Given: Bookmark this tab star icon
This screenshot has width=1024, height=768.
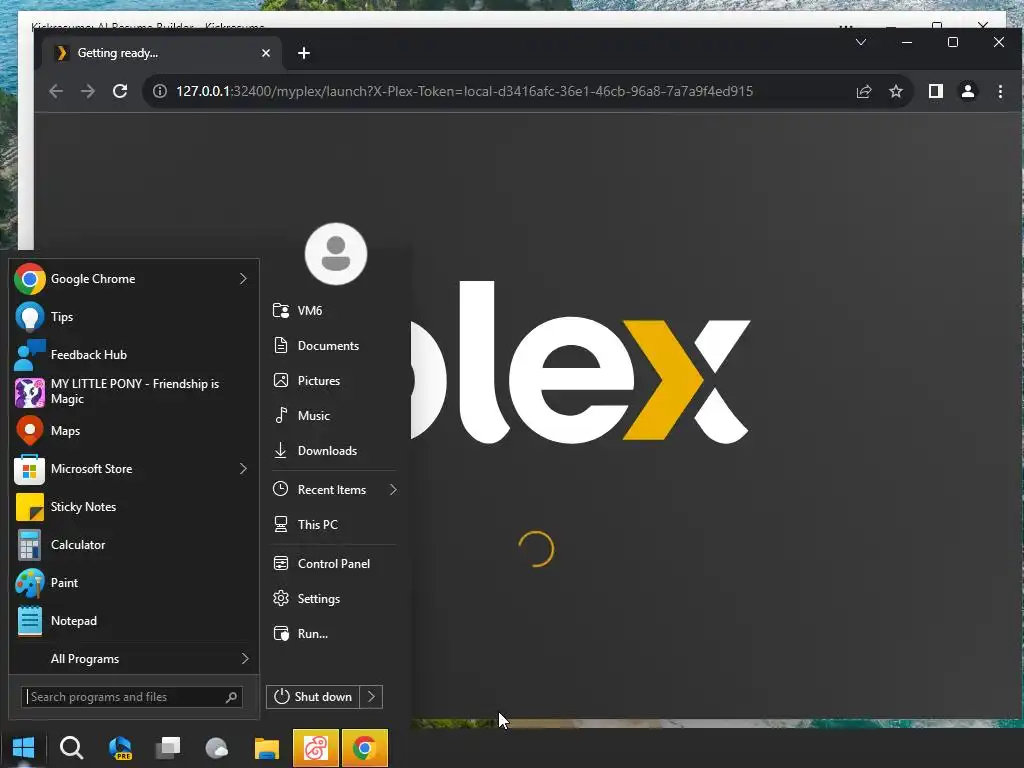Looking at the screenshot, I should 896,91.
